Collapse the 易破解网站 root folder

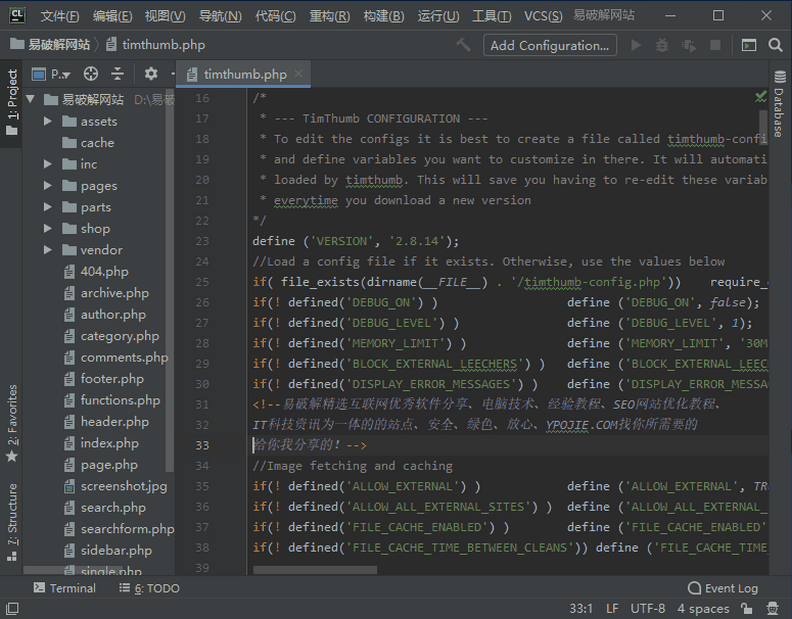(x=30, y=99)
